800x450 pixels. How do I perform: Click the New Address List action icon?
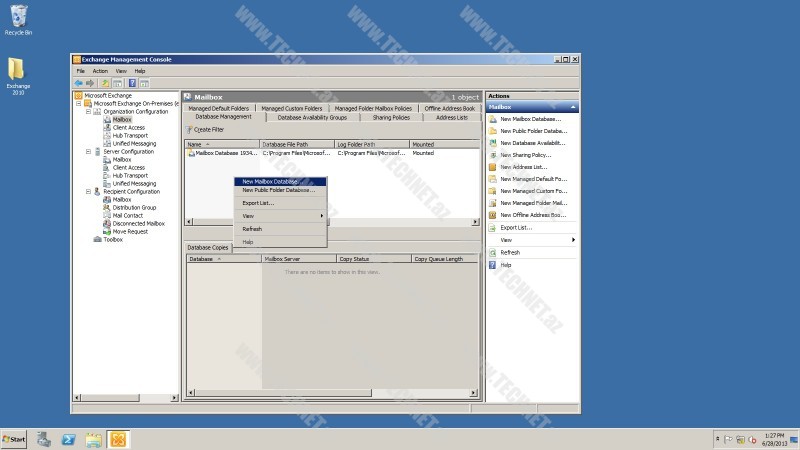coord(492,167)
